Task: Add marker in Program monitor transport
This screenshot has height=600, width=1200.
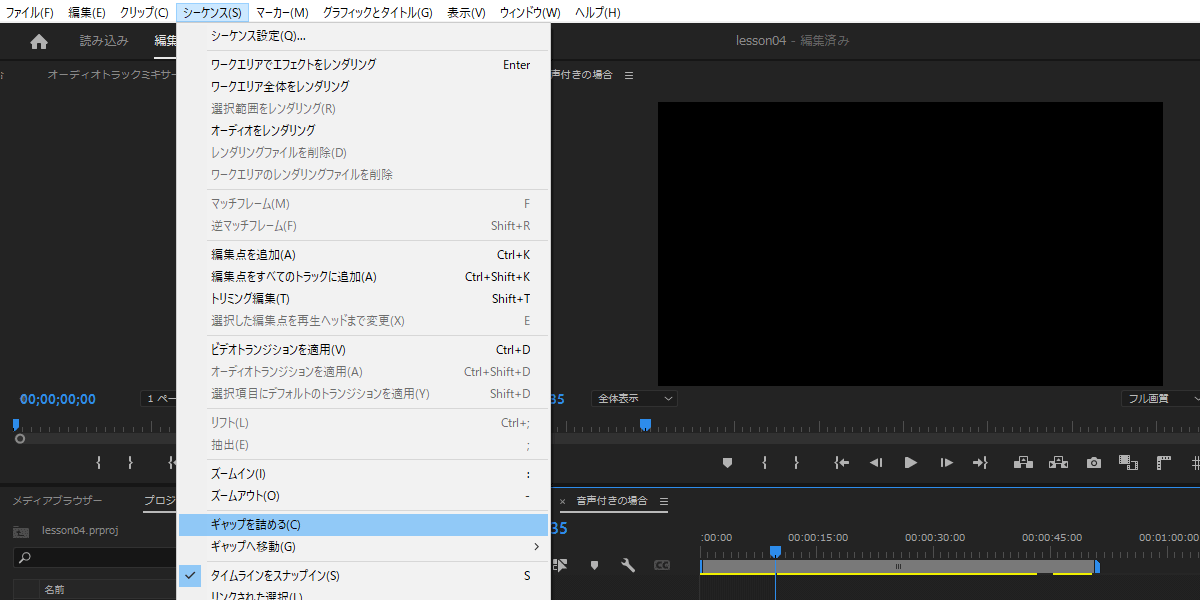Action: 728,462
